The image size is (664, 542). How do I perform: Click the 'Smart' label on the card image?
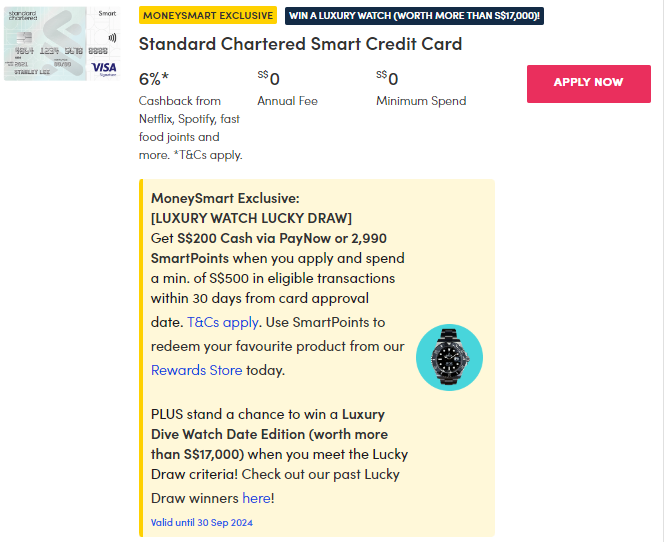tap(107, 15)
